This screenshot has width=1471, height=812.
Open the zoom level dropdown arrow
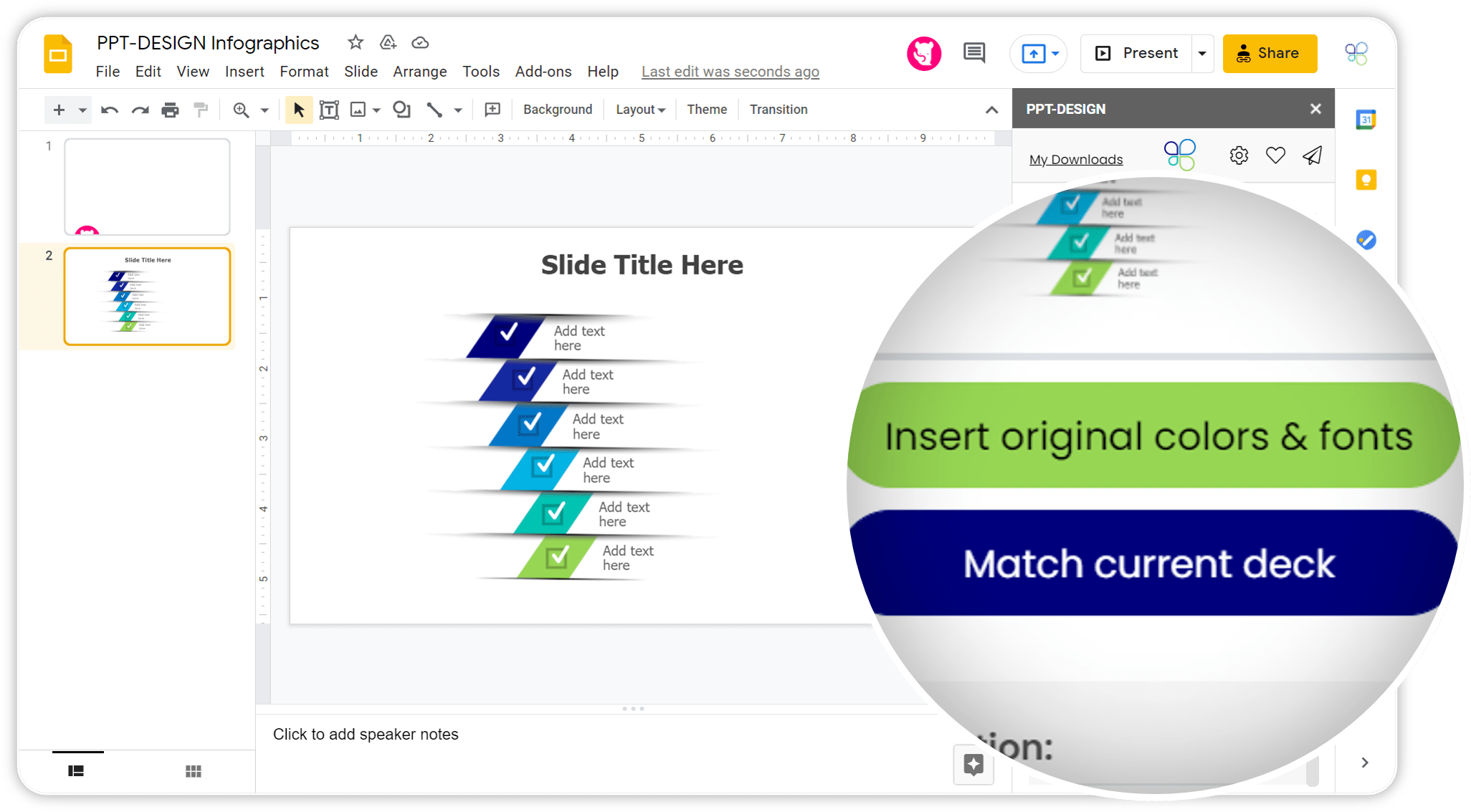pos(265,110)
